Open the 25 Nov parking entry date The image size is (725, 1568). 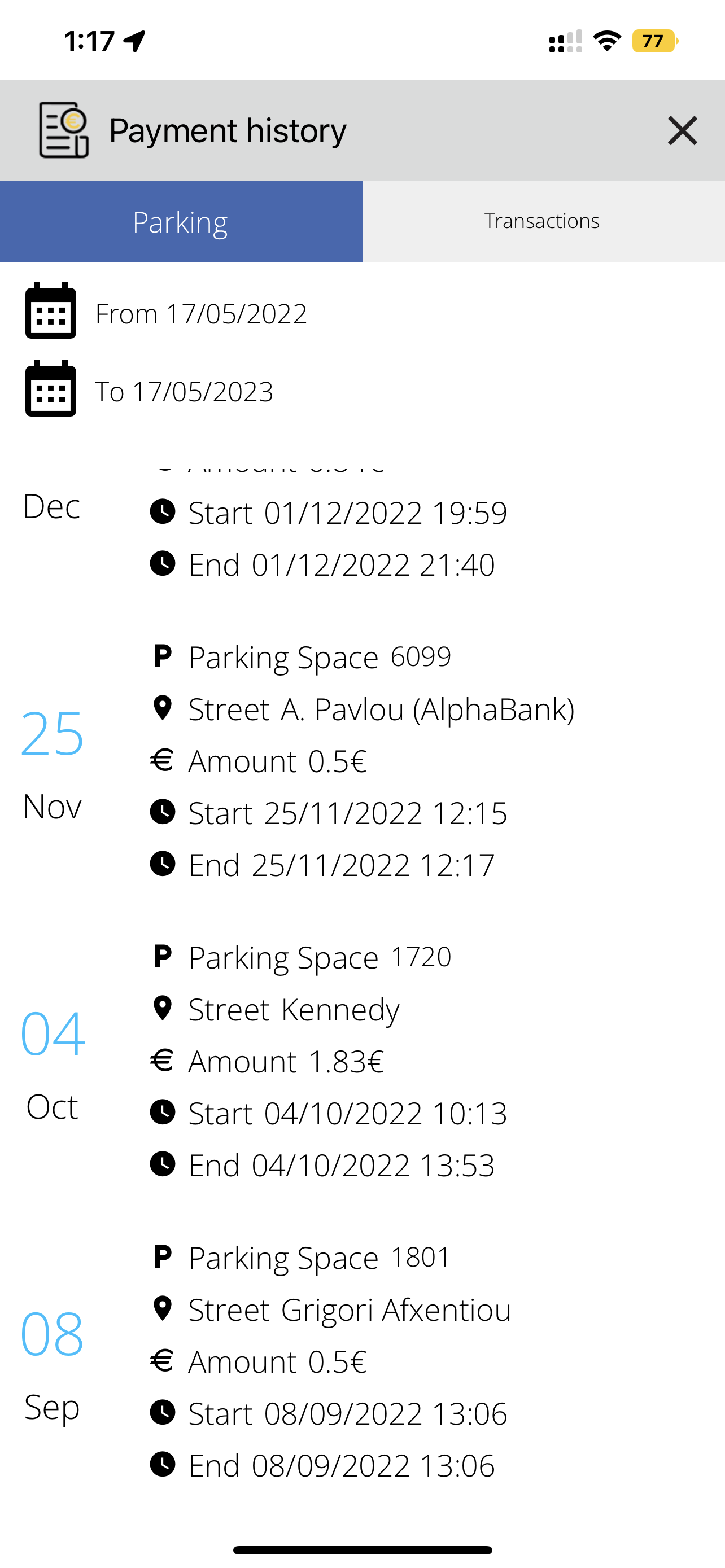pyautogui.click(x=53, y=763)
